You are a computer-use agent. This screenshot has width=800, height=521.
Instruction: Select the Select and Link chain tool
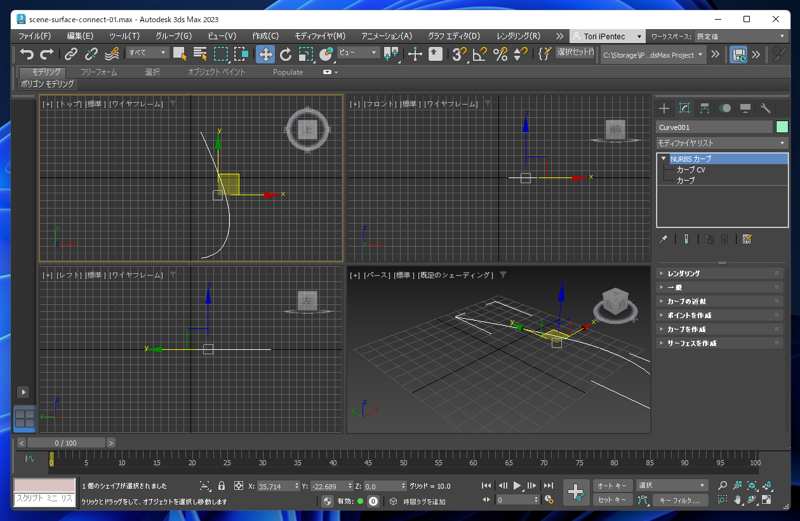(70, 54)
